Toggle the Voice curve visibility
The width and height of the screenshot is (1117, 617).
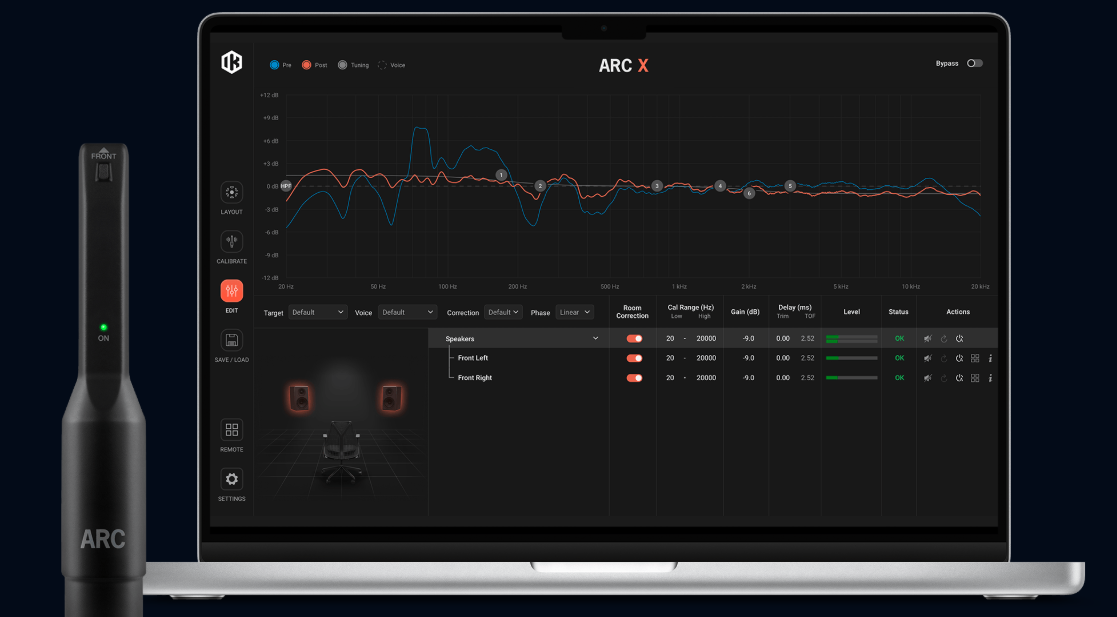click(383, 65)
